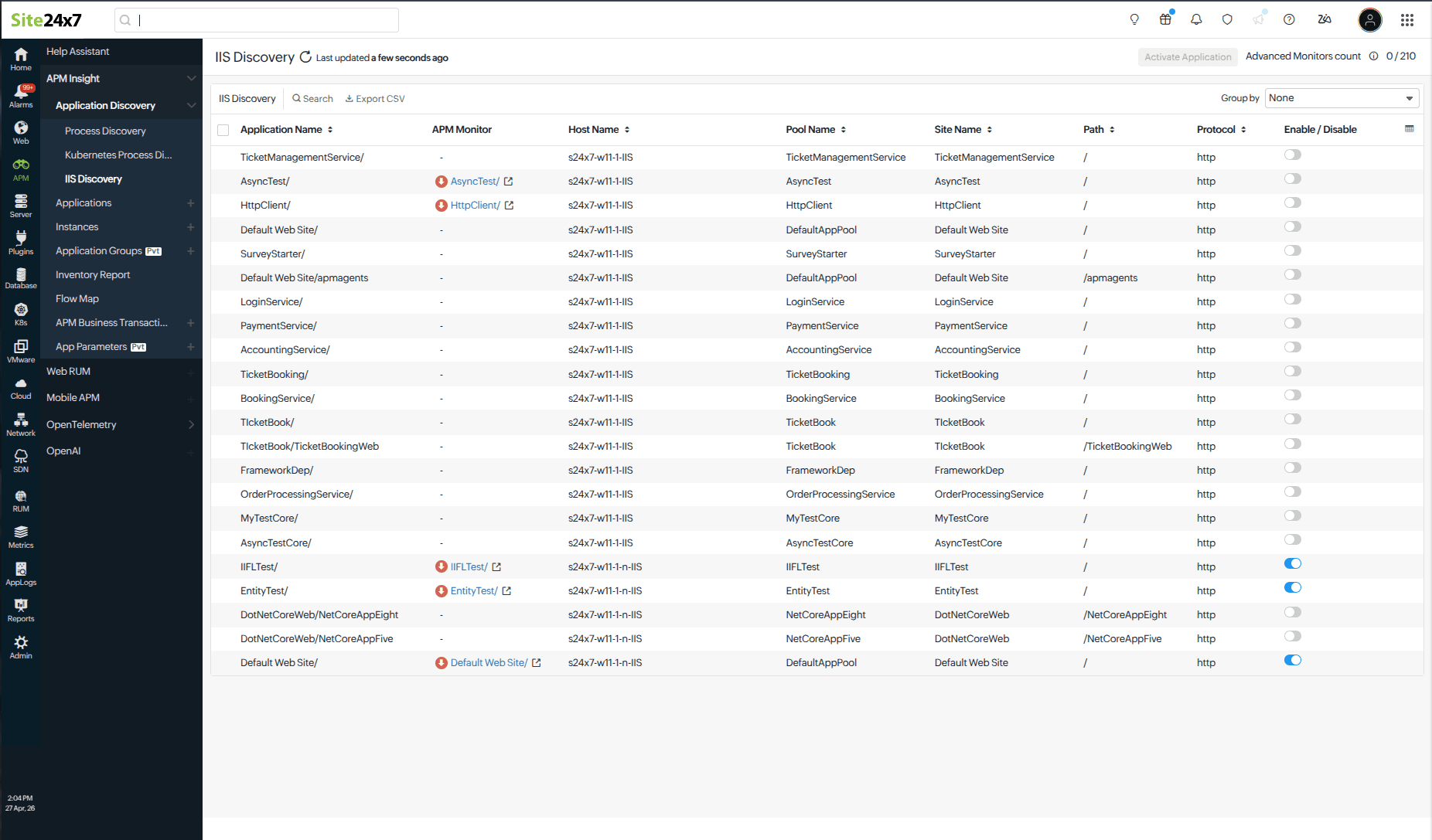1432x840 pixels.
Task: Click the lightbulb tips icon in header
Action: 1134,19
